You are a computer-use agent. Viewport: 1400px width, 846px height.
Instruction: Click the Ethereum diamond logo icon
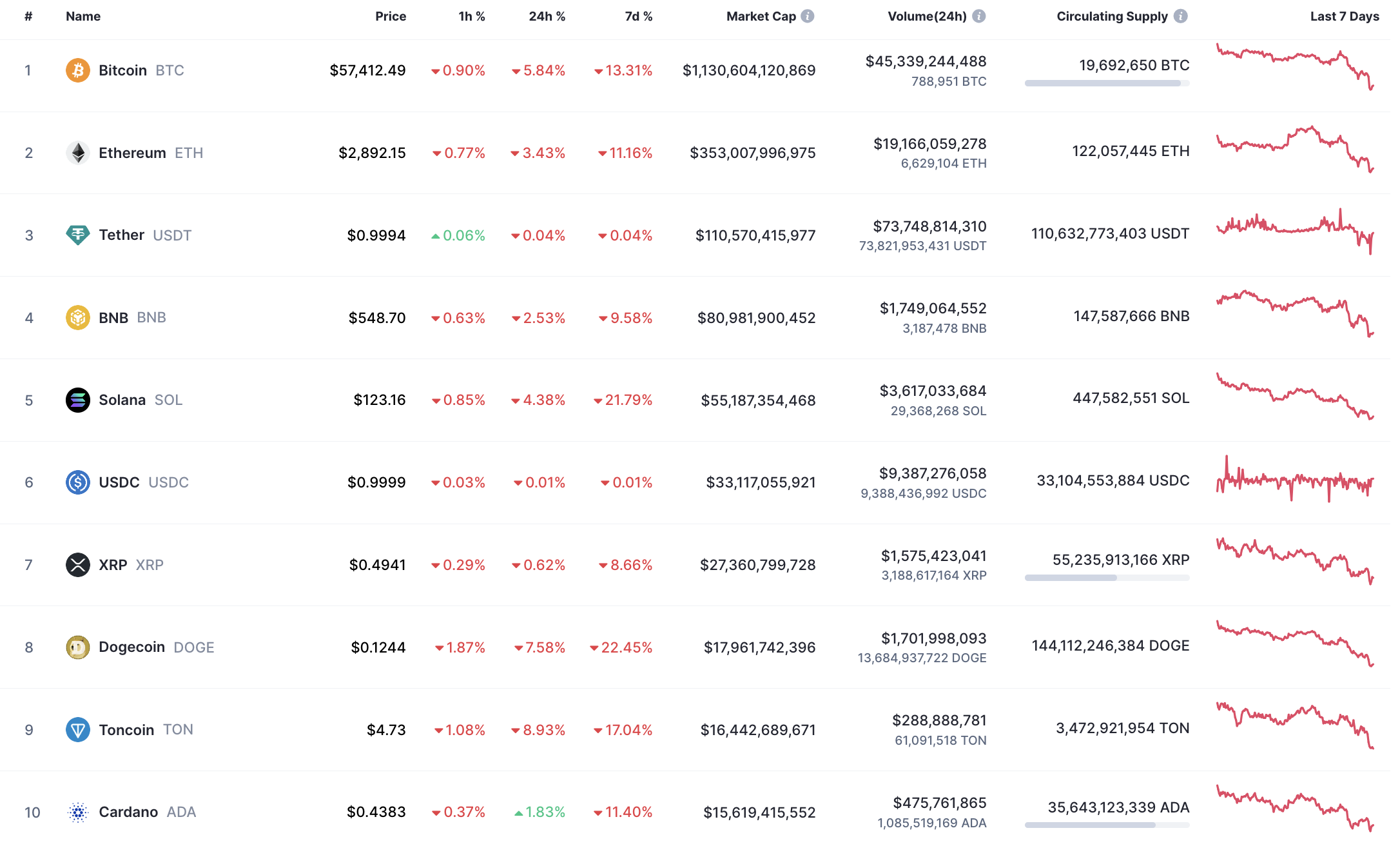[78, 153]
